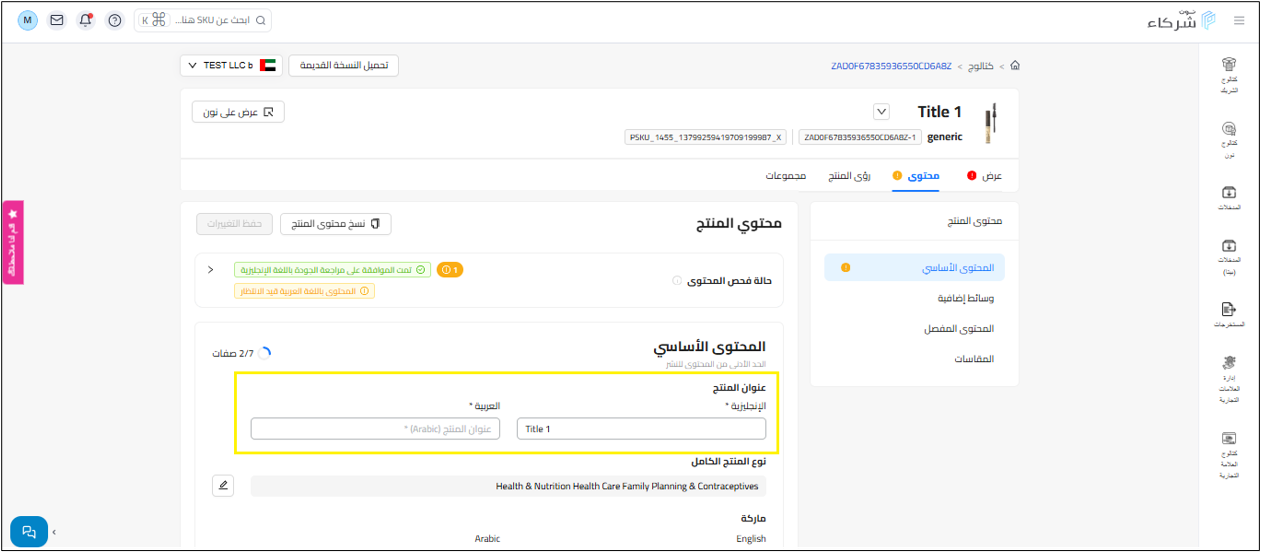The width and height of the screenshot is (1261, 552).
Task: Click the Arabic product title input field
Action: click(375, 429)
